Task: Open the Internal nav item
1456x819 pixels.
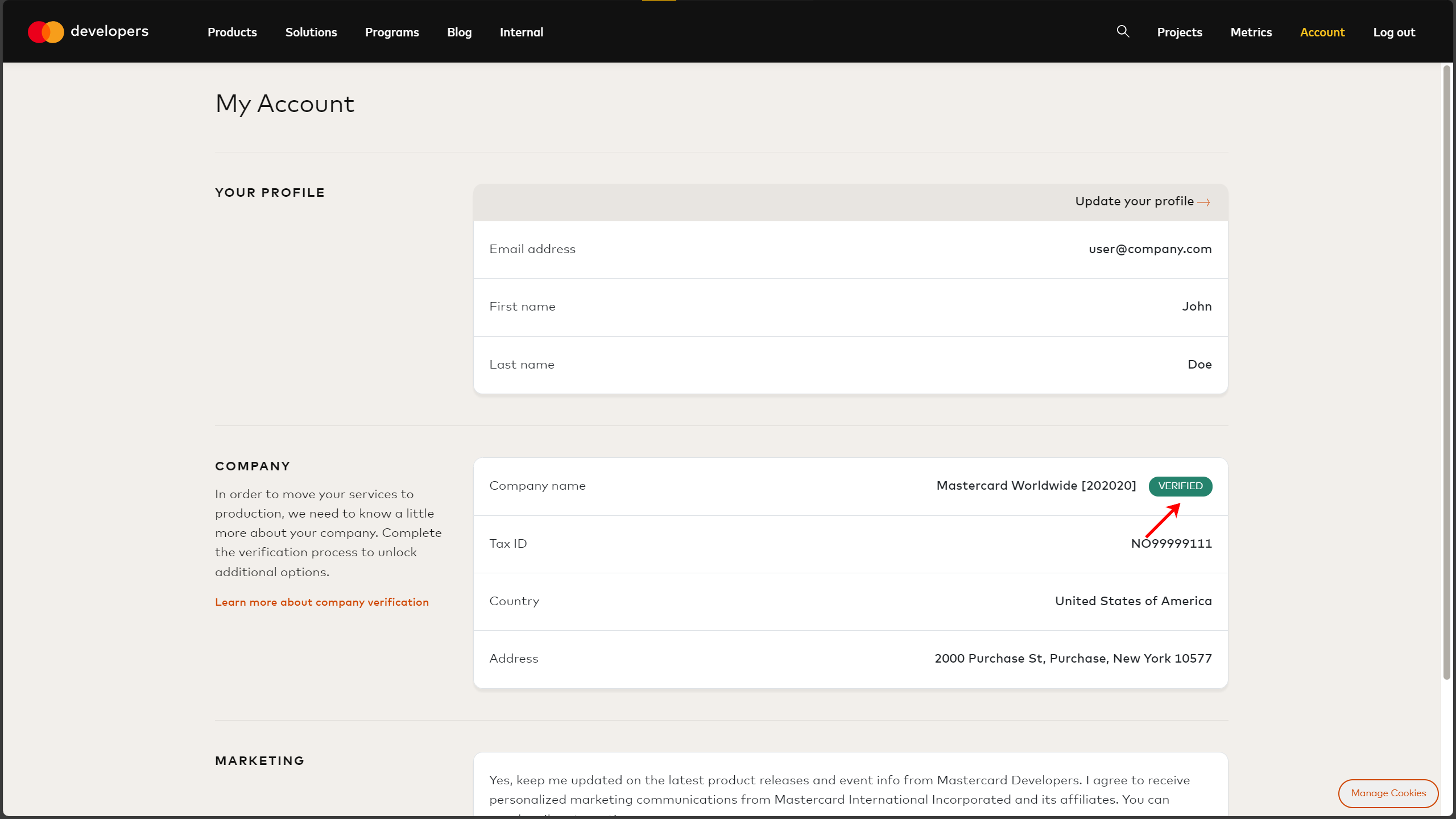Action: [521, 32]
